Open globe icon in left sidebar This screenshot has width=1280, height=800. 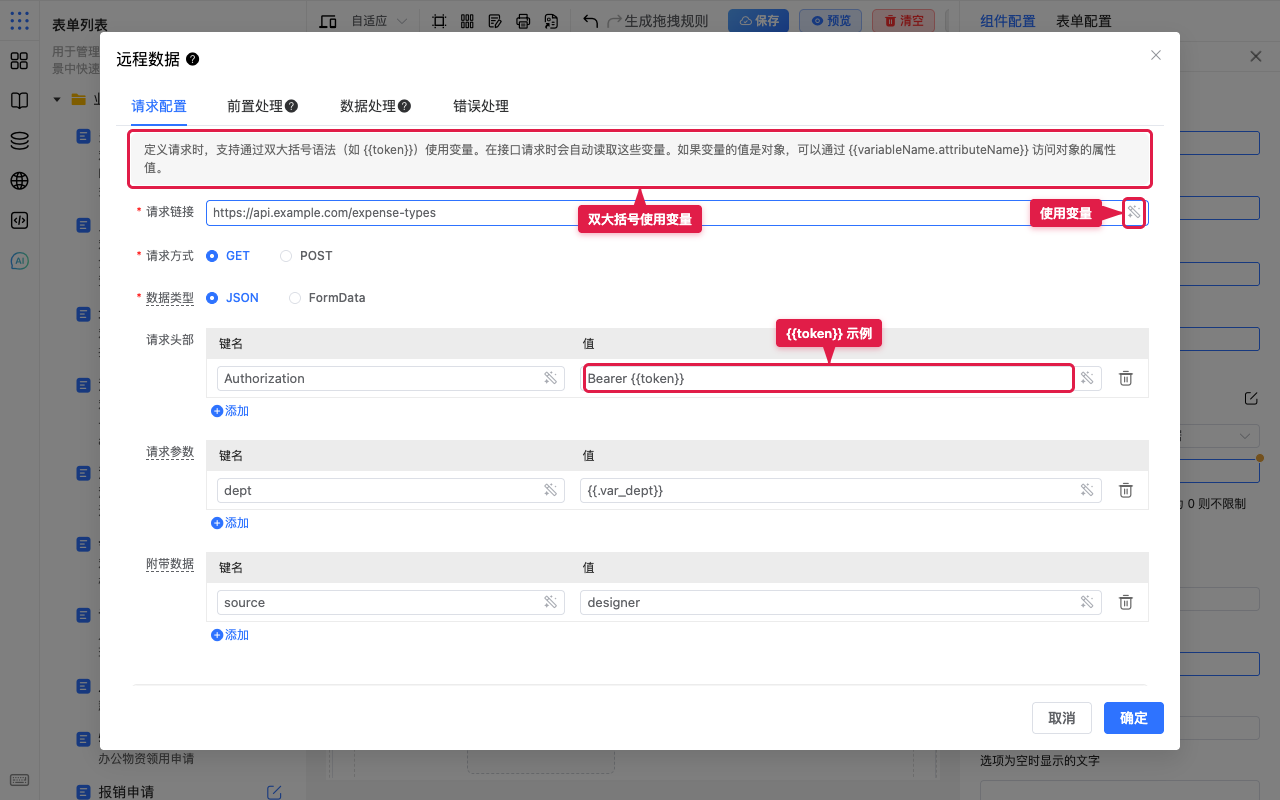click(19, 181)
